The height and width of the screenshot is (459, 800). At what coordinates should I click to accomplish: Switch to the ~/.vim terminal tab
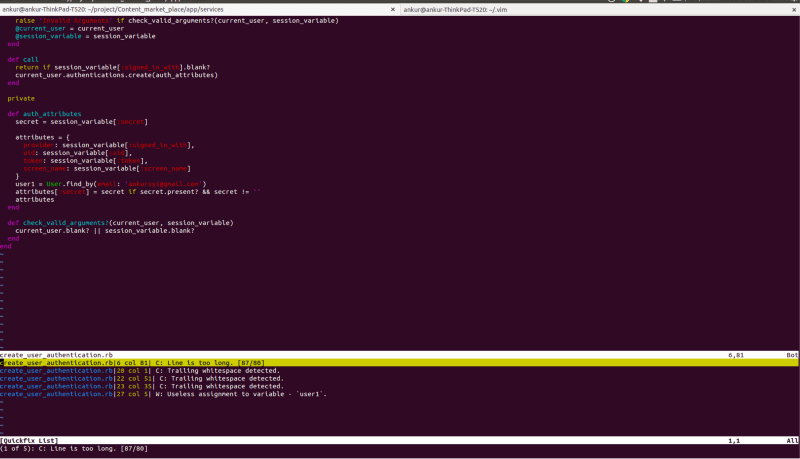click(599, 9)
